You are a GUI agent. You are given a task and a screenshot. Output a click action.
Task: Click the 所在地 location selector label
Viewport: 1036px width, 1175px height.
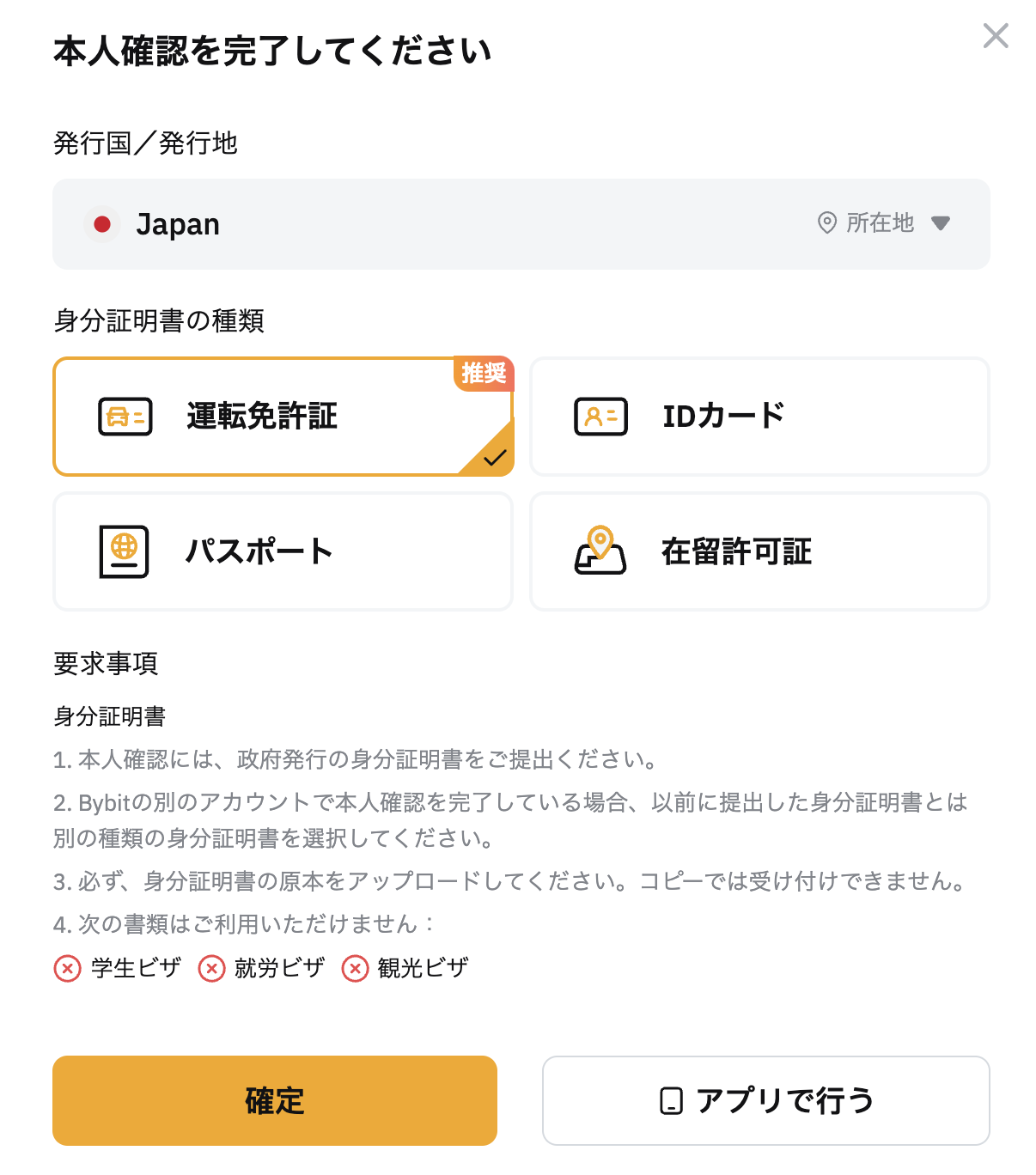[880, 223]
